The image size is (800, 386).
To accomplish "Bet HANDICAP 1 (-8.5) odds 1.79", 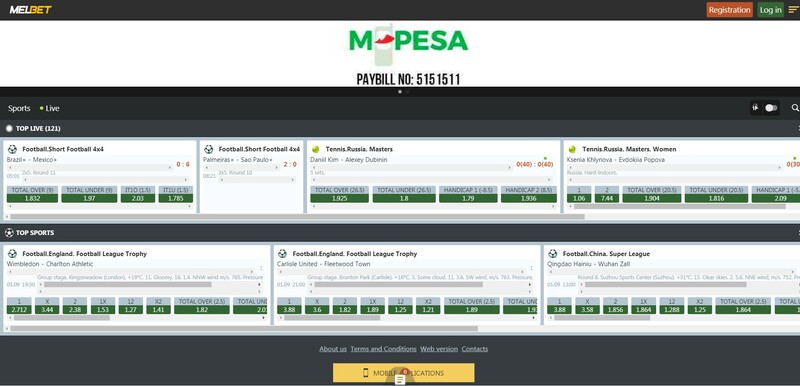I will coord(468,194).
